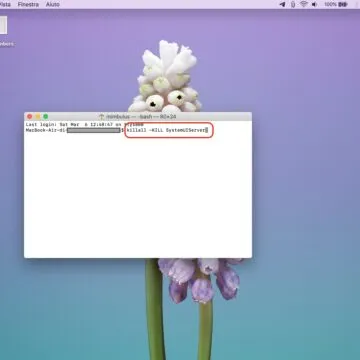The width and height of the screenshot is (360, 360).
Task: Open the Telegram menu bar icon
Action: click(x=282, y=4)
